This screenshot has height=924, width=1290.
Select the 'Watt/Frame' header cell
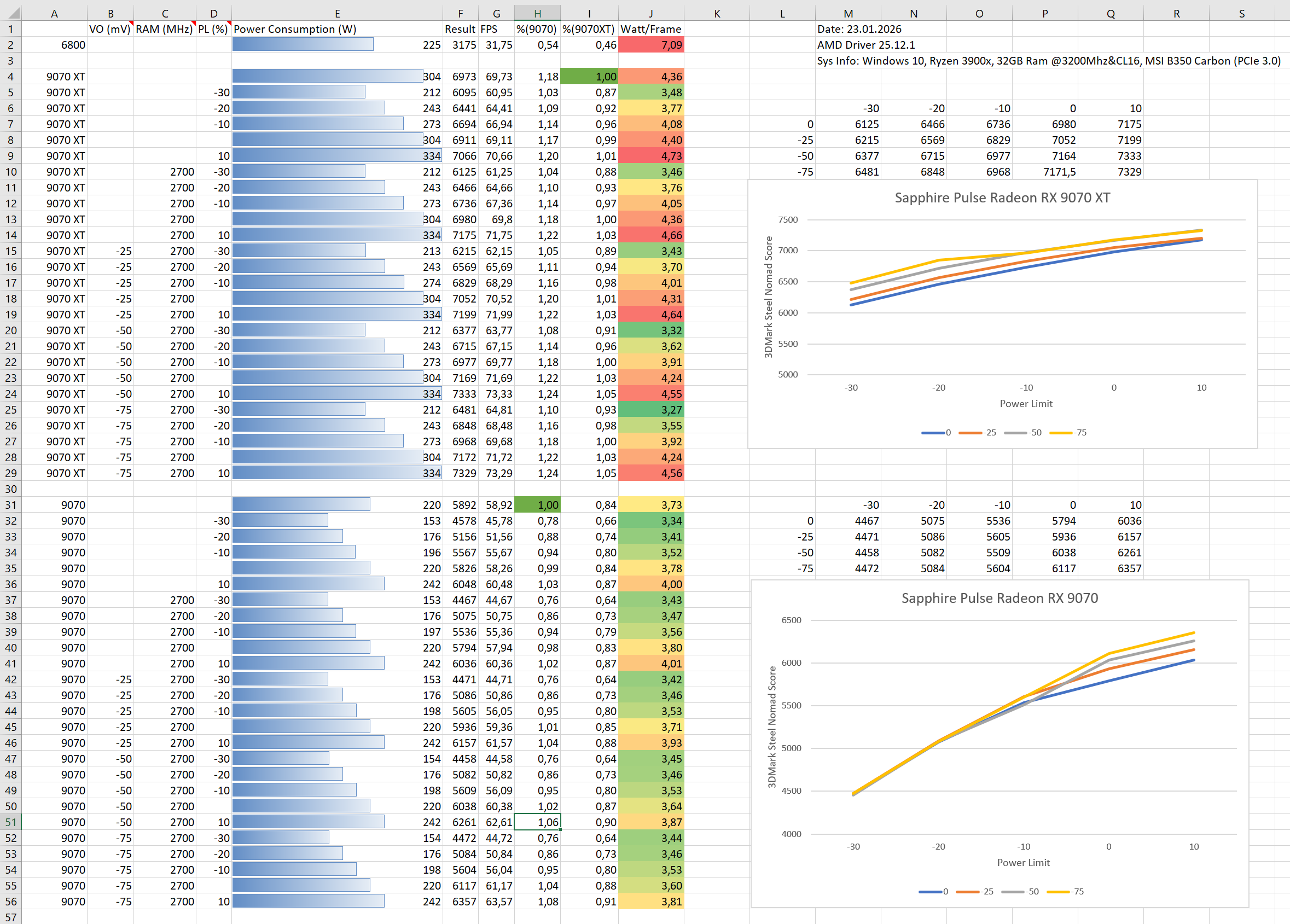click(x=650, y=29)
